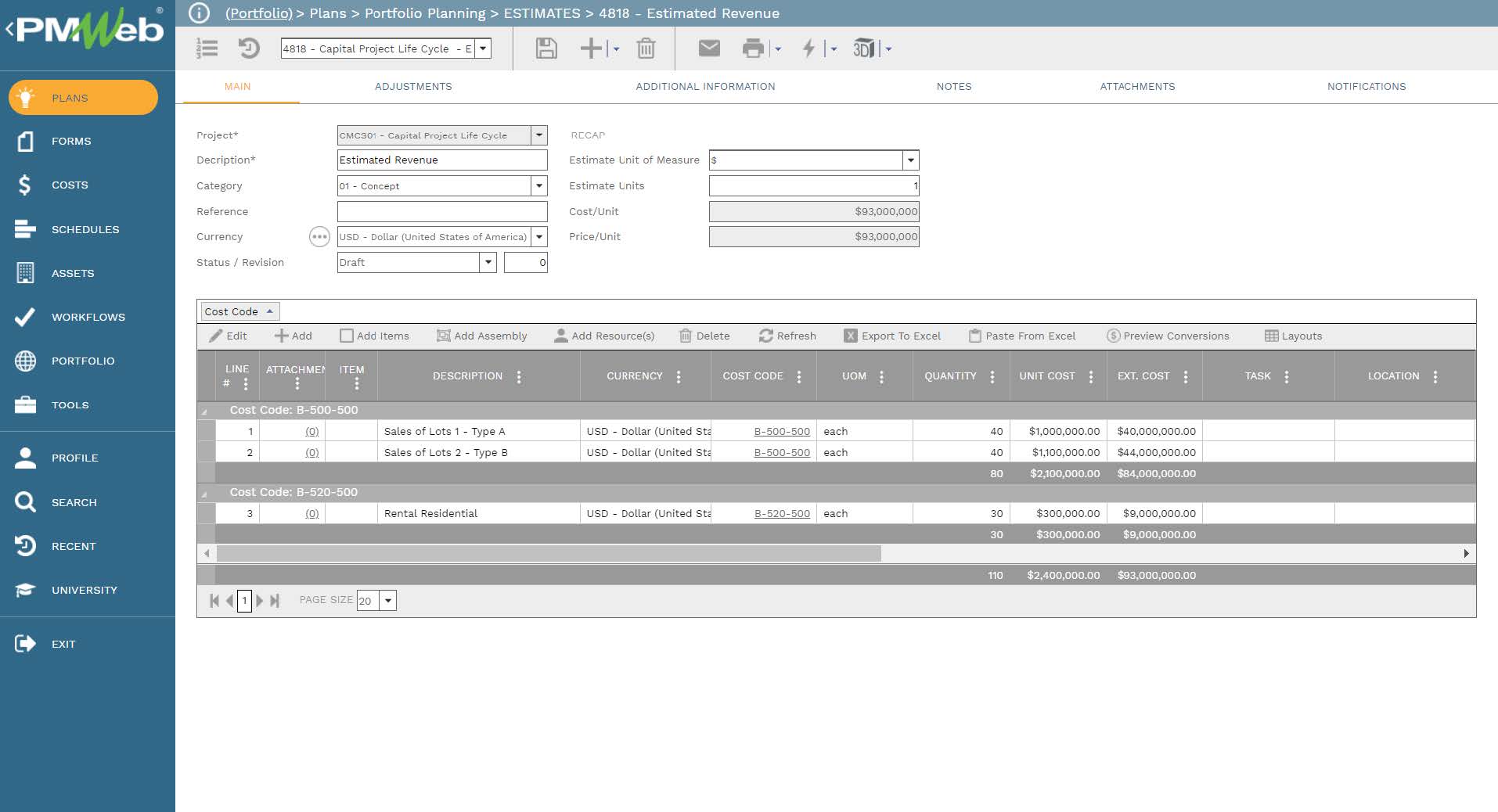Viewport: 1498px width, 812px height.
Task: Click the currency ellipsis button
Action: pos(319,237)
